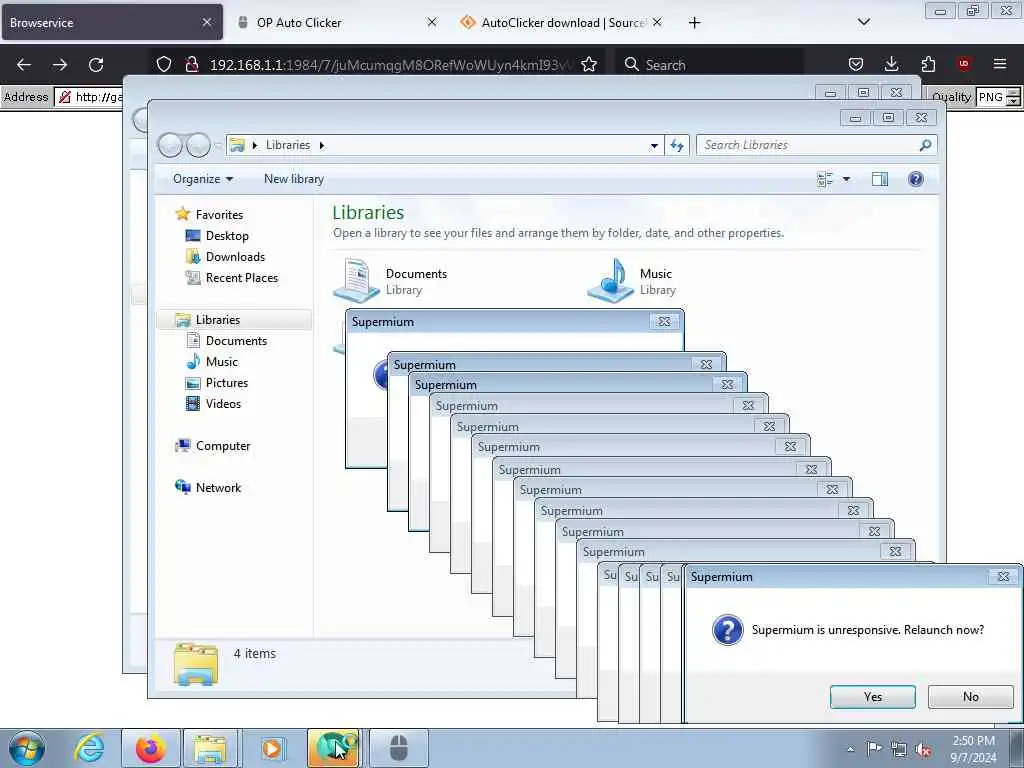
Task: Open Firefox from the Windows taskbar
Action: coord(150,748)
